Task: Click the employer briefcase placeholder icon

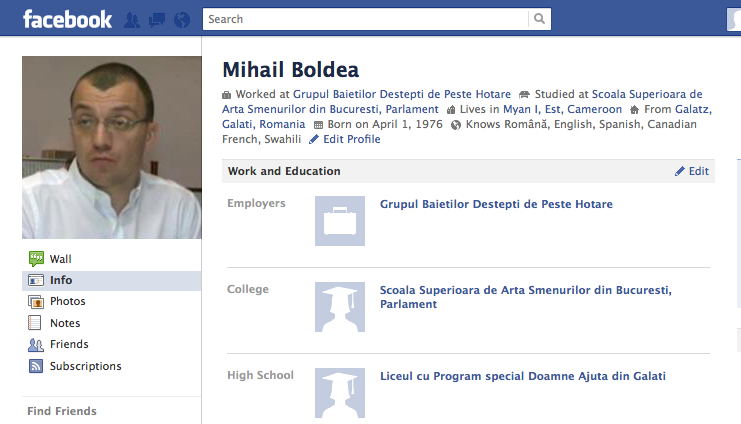Action: pyautogui.click(x=340, y=221)
